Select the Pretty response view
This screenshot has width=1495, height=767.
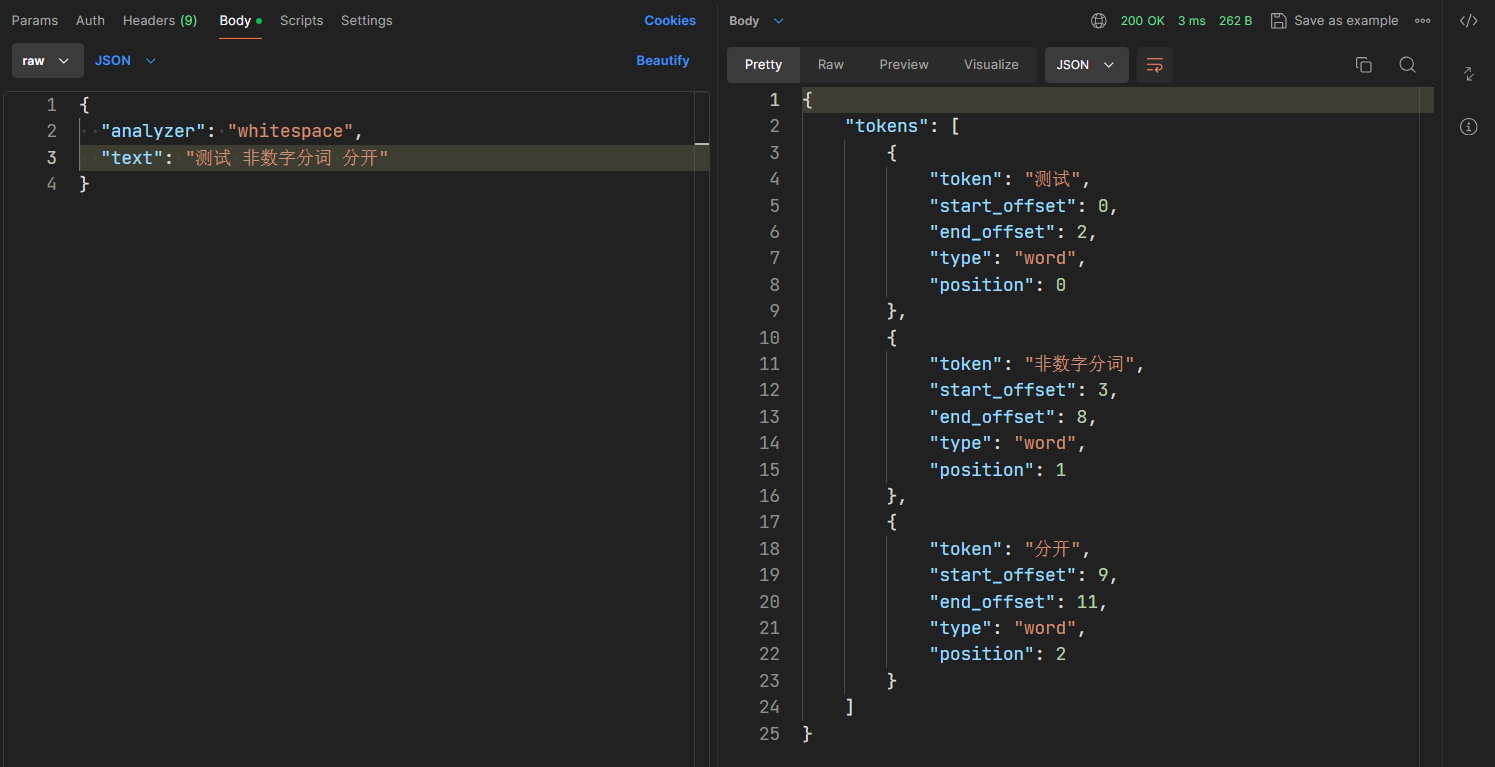click(763, 64)
